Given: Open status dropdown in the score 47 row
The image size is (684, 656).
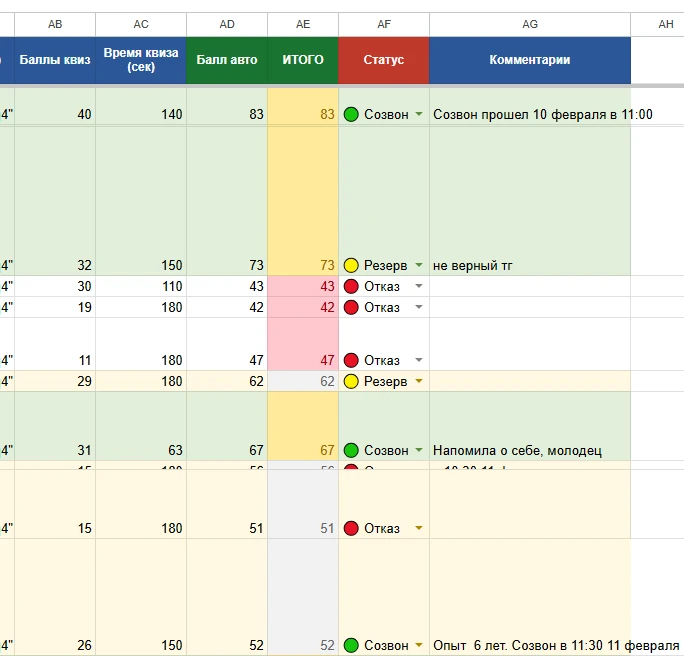Looking at the screenshot, I should click(419, 360).
